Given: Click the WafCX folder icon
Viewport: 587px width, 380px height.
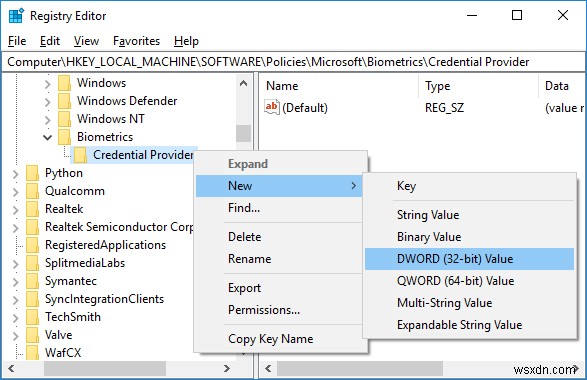Looking at the screenshot, I should [x=33, y=352].
